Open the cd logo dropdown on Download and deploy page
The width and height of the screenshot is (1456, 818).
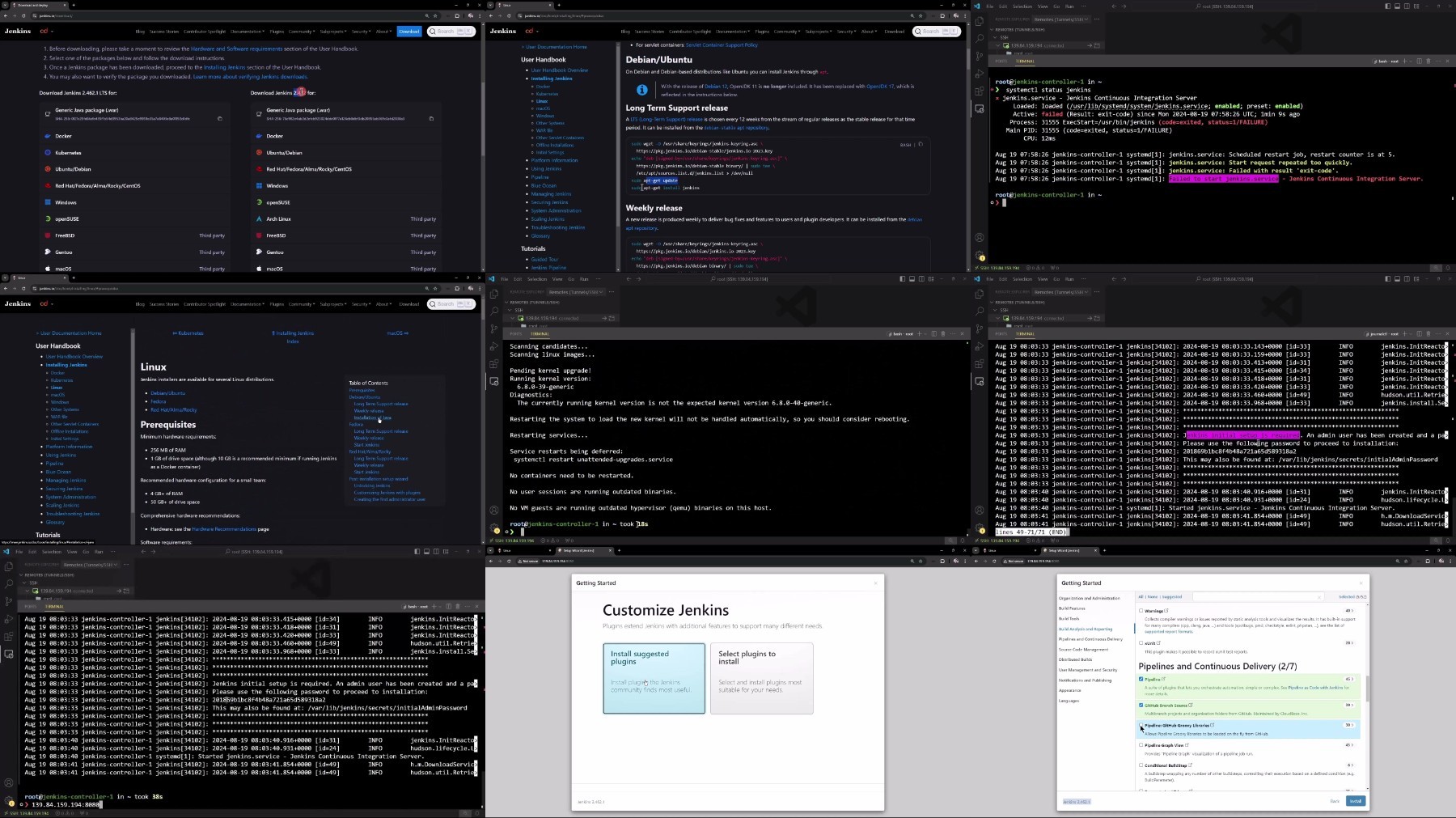[x=48, y=31]
